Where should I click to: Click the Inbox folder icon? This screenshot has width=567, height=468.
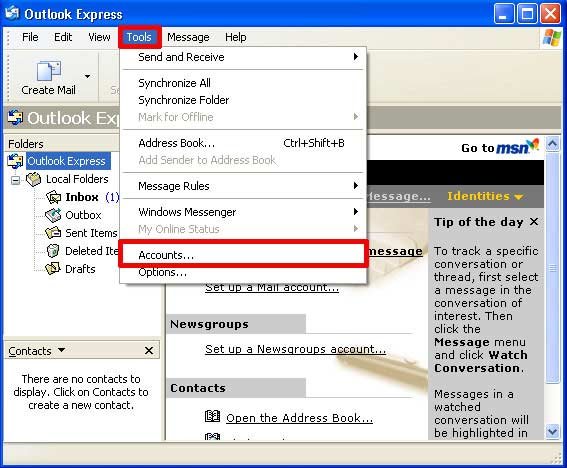(54, 197)
